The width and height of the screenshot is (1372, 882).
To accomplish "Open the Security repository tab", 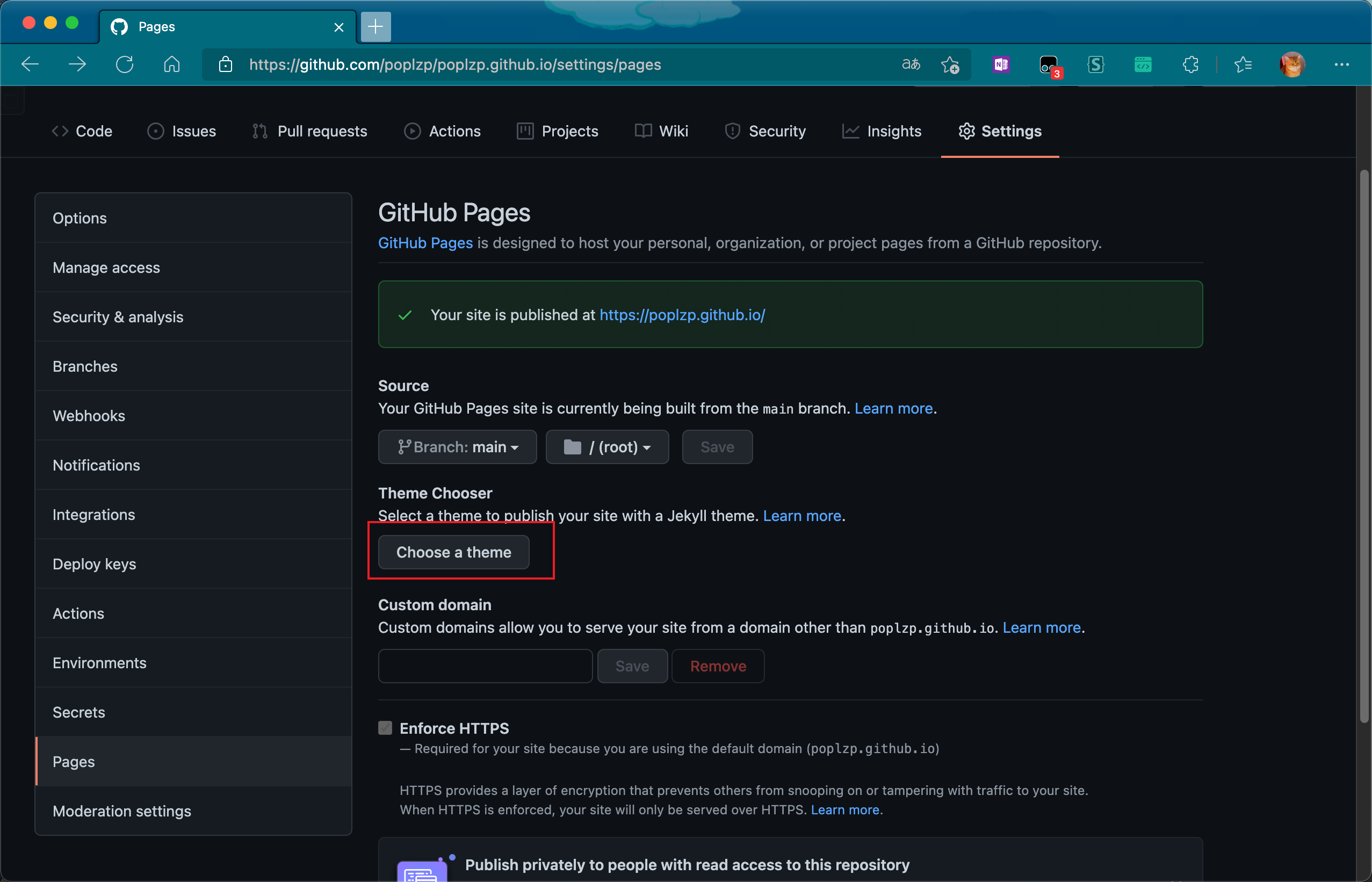I will coord(765,131).
